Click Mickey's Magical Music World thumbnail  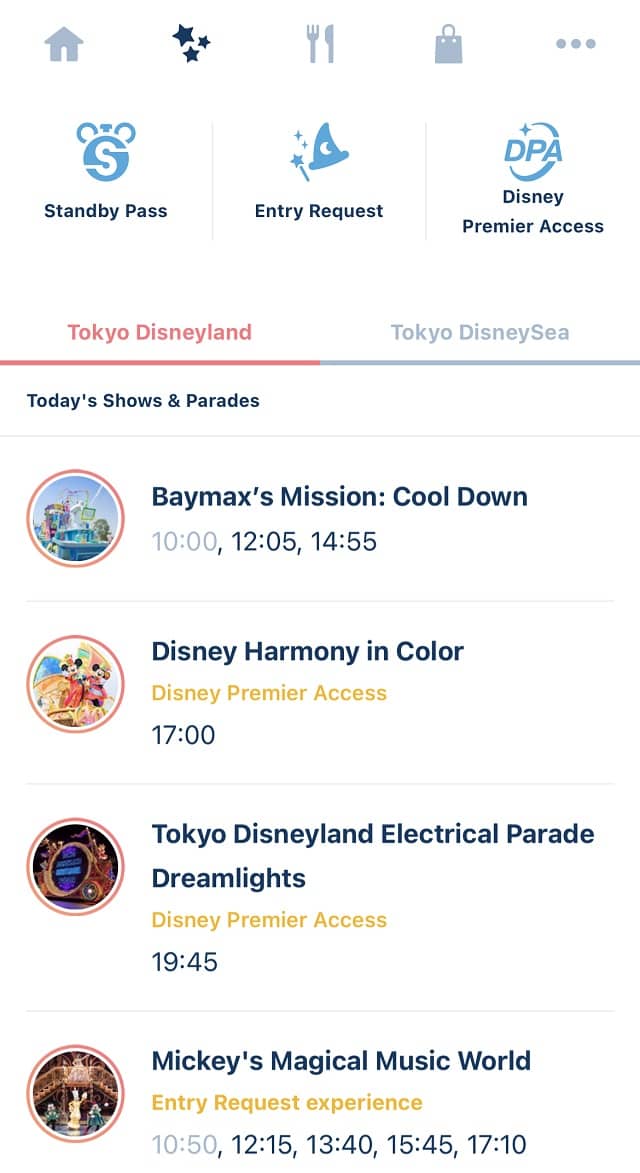(x=76, y=1093)
